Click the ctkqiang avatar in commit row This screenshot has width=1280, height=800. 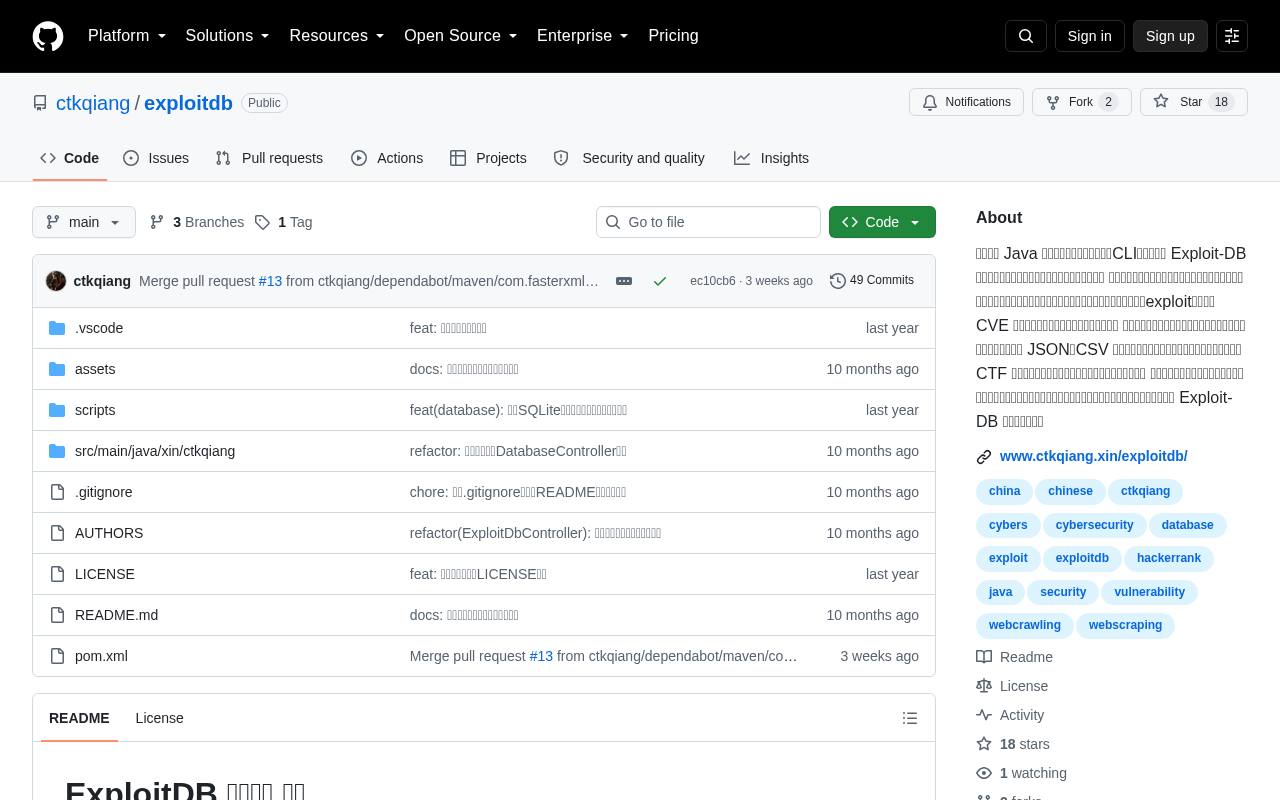[56, 281]
